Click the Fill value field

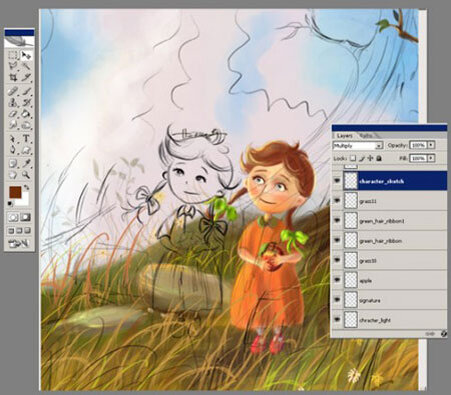[418, 158]
